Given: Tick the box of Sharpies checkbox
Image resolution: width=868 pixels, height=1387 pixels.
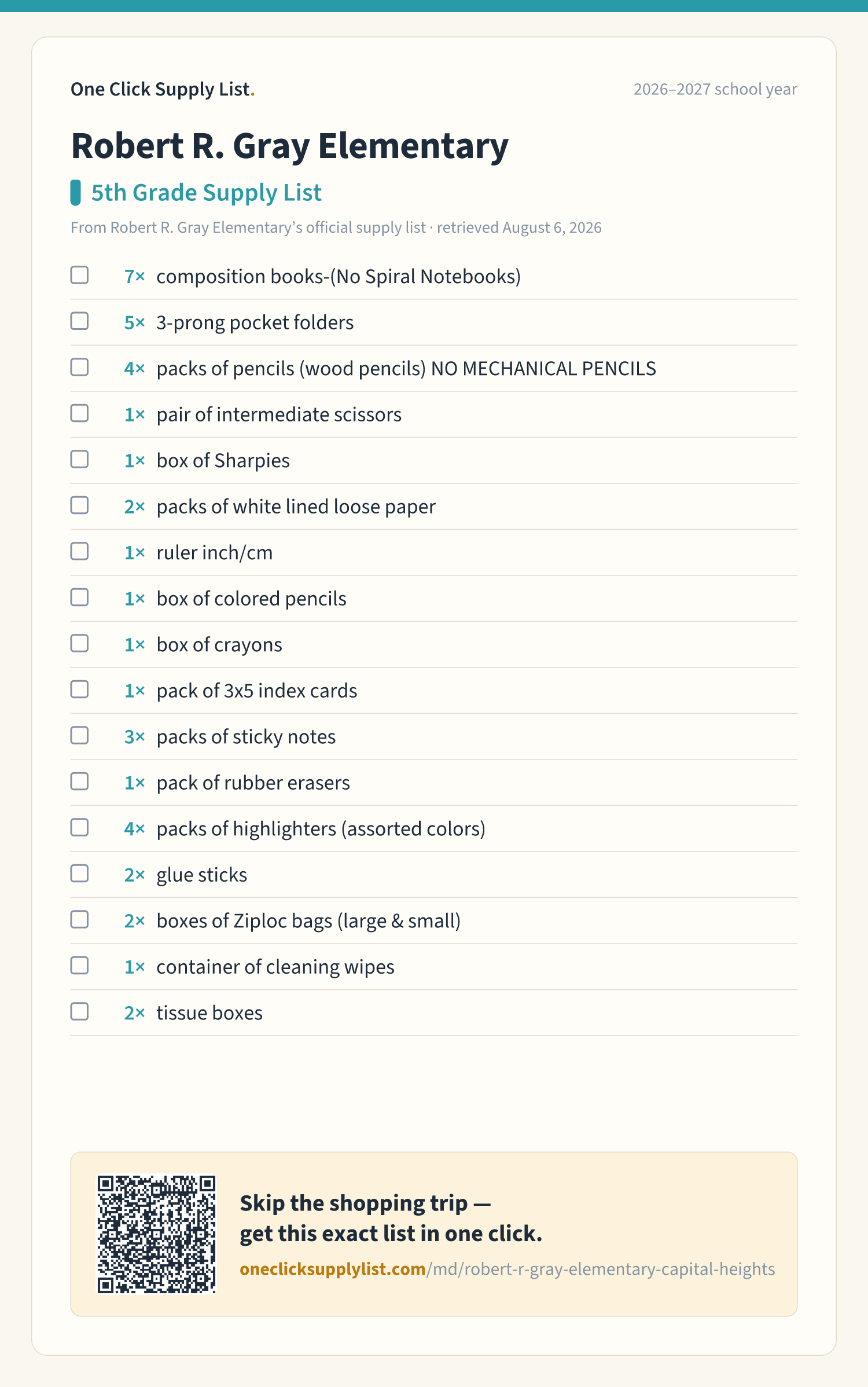Looking at the screenshot, I should [x=79, y=459].
